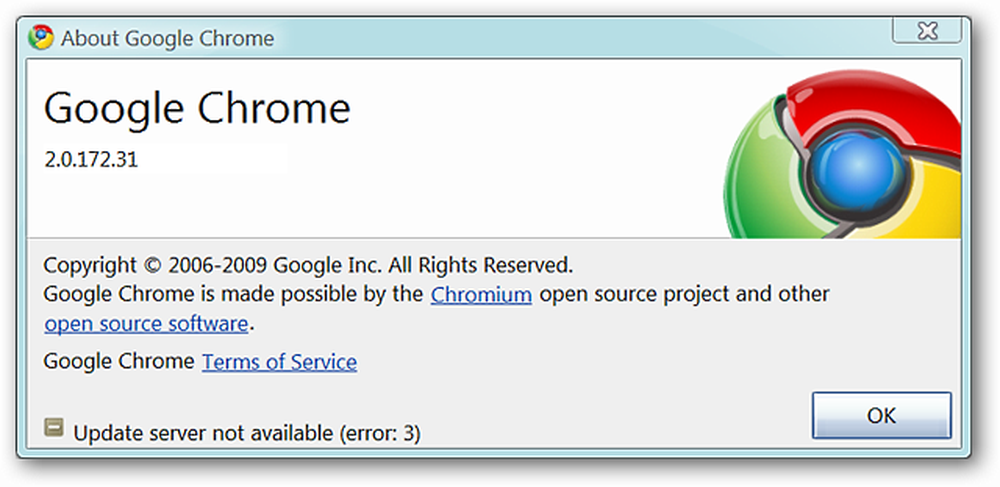This screenshot has height=487, width=1000.
Task: Click the blue center of the Chrome logo
Action: [851, 164]
